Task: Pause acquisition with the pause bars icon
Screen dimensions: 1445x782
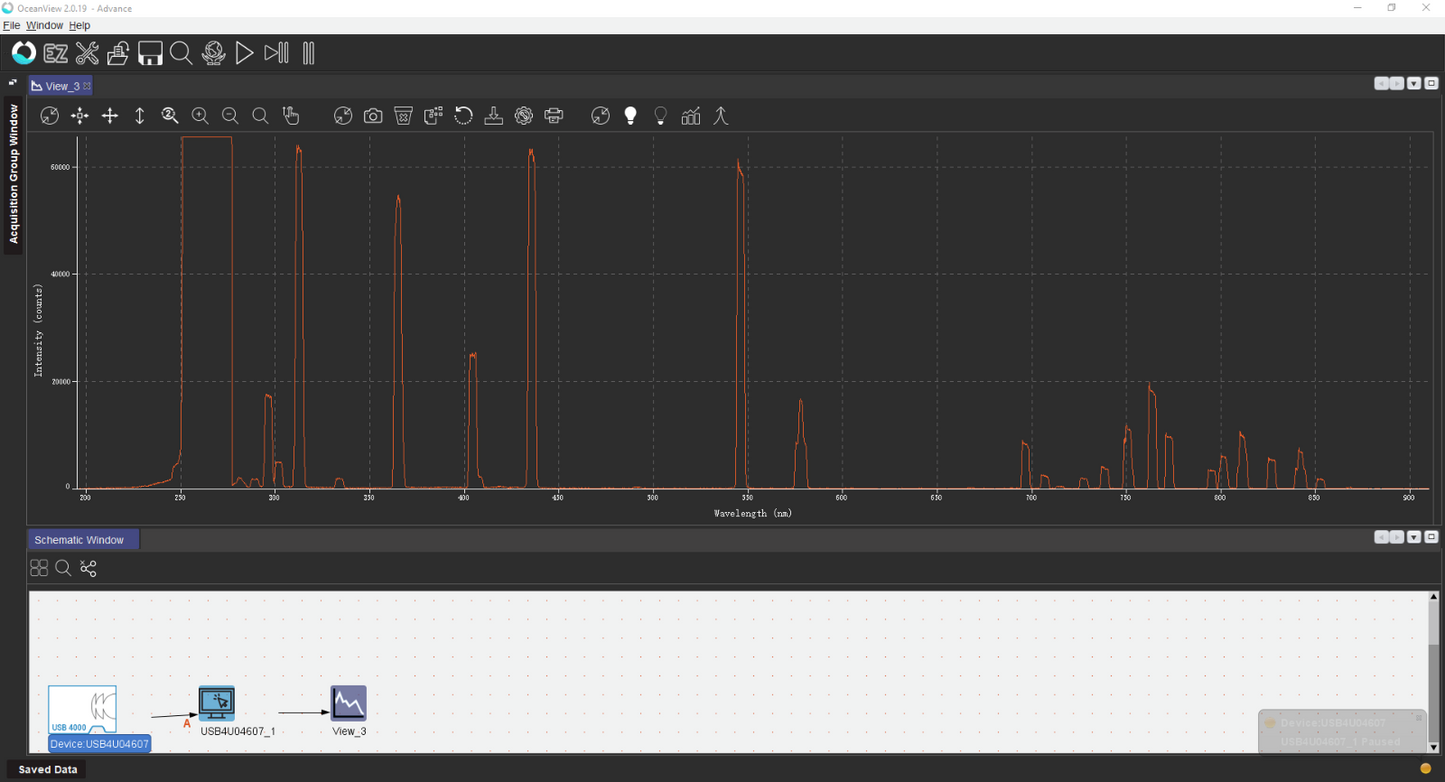Action: click(309, 53)
